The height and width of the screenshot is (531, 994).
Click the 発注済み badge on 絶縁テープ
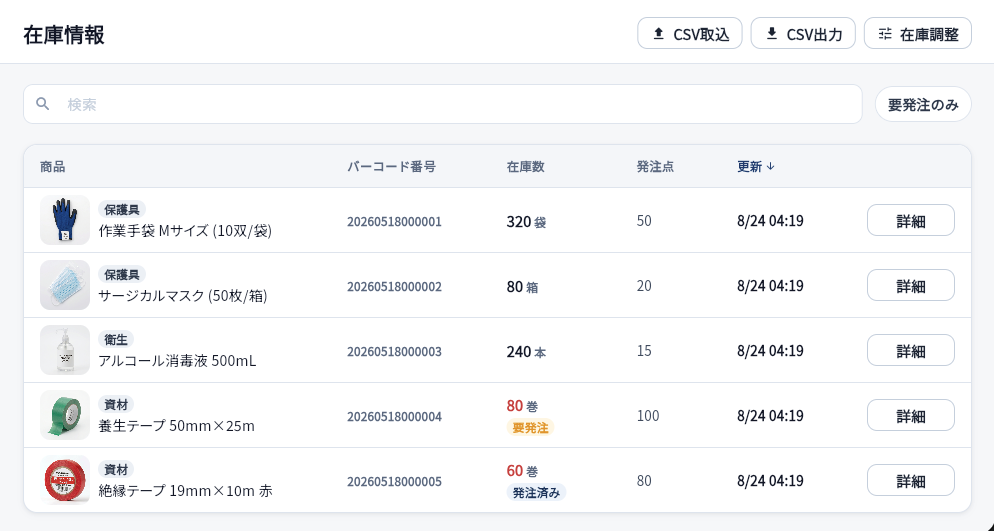click(x=536, y=492)
